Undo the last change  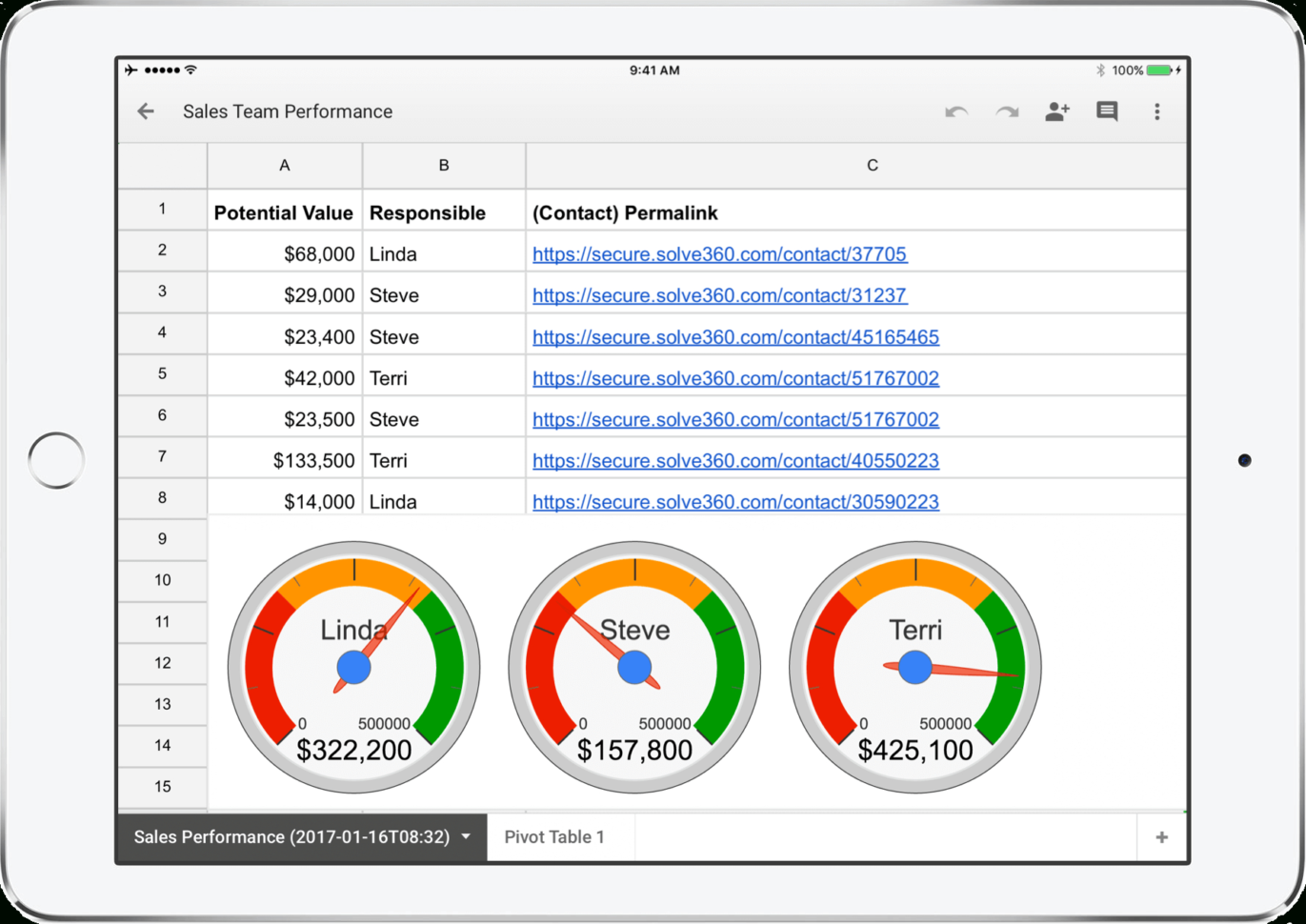955,110
